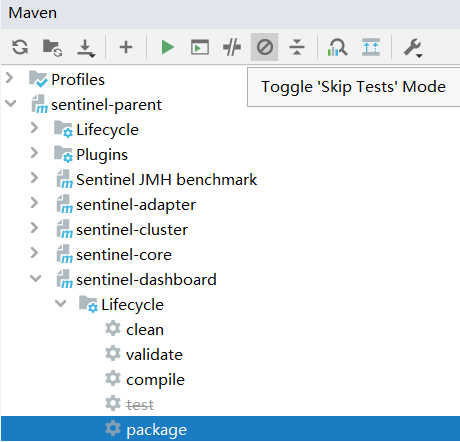Image resolution: width=460 pixels, height=442 pixels.
Task: Select sentinel-adapter label
Action: point(136,205)
